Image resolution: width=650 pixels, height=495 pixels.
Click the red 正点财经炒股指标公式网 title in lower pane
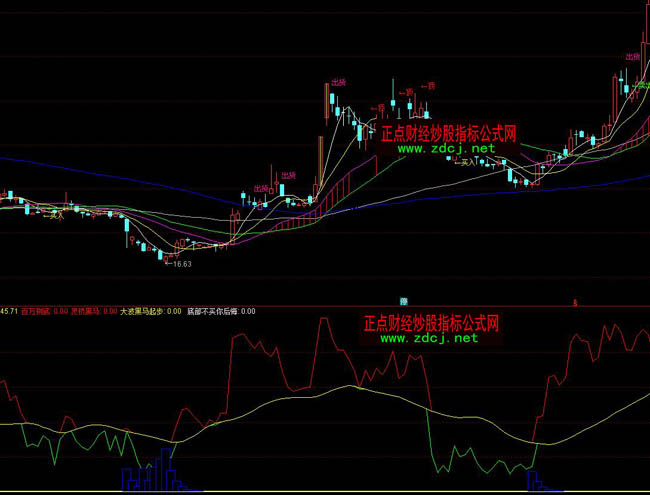(431, 324)
